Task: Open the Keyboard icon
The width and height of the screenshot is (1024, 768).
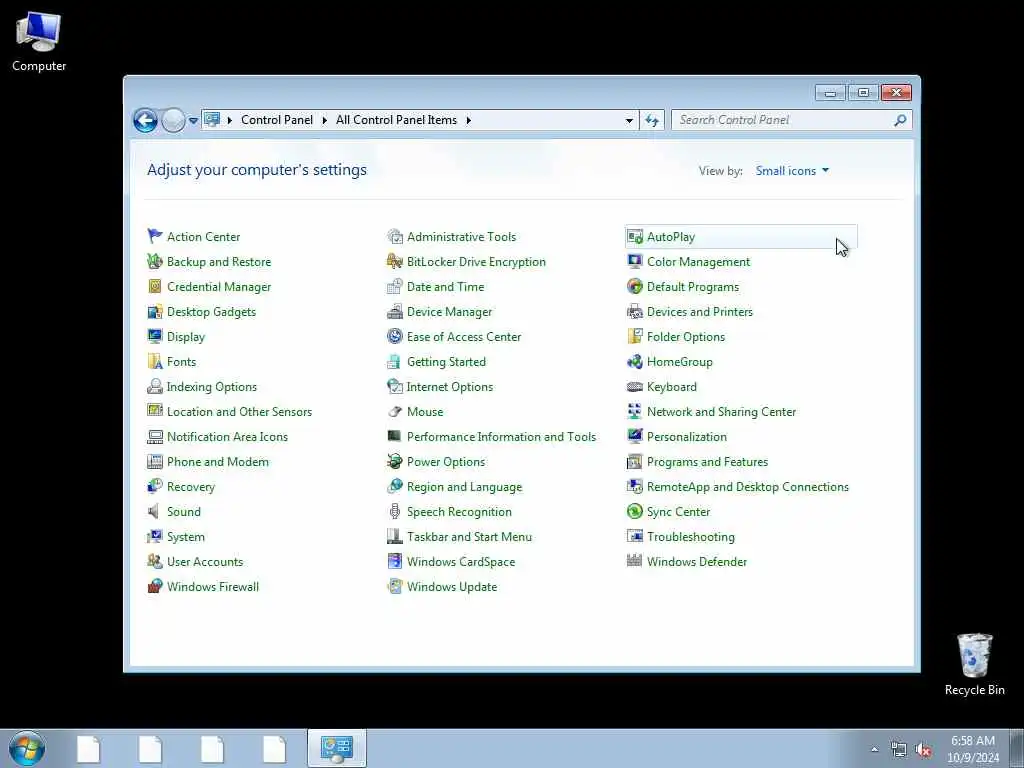Action: 635,387
